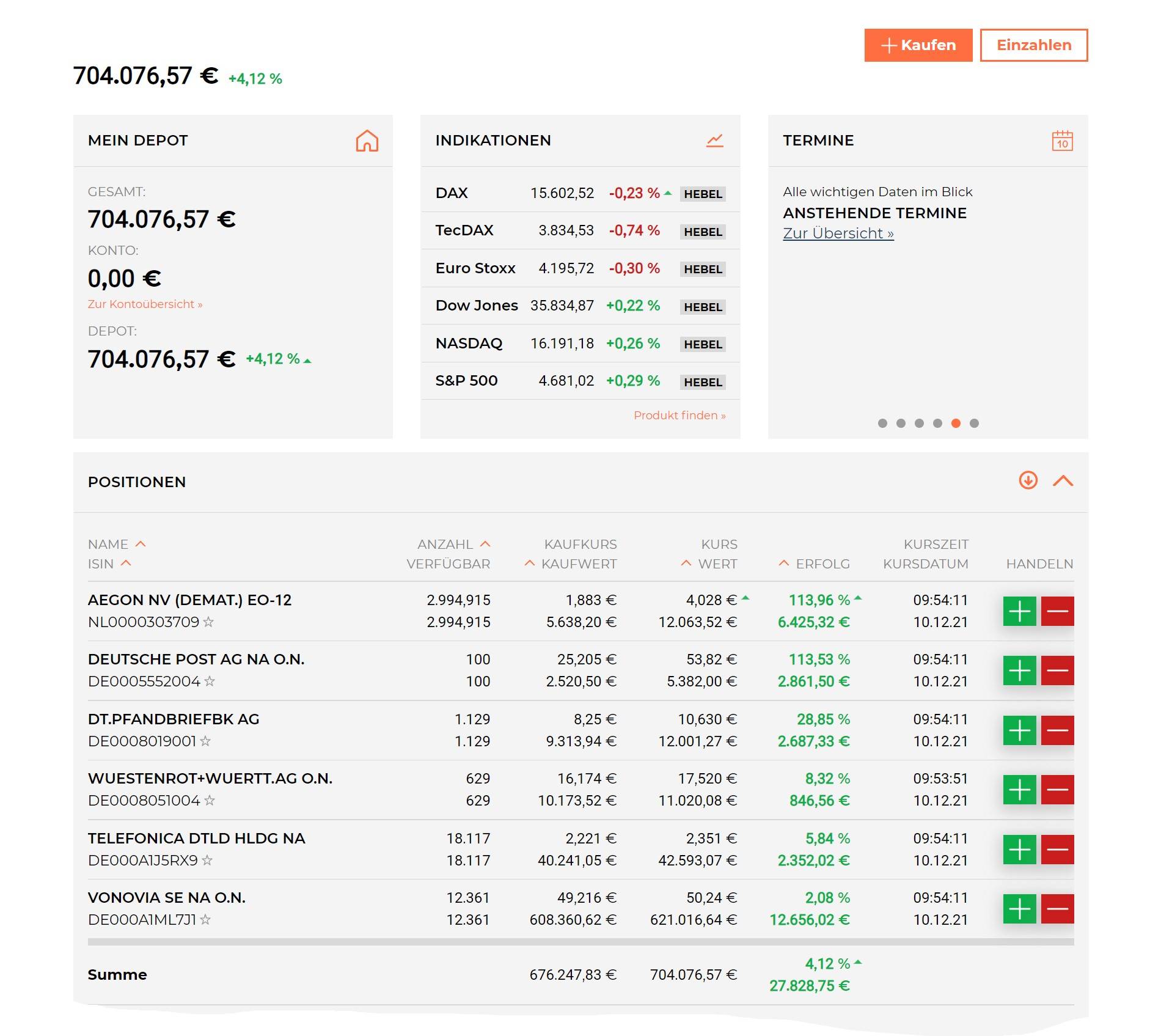Click HEBEL button for Dow Jones

[703, 307]
